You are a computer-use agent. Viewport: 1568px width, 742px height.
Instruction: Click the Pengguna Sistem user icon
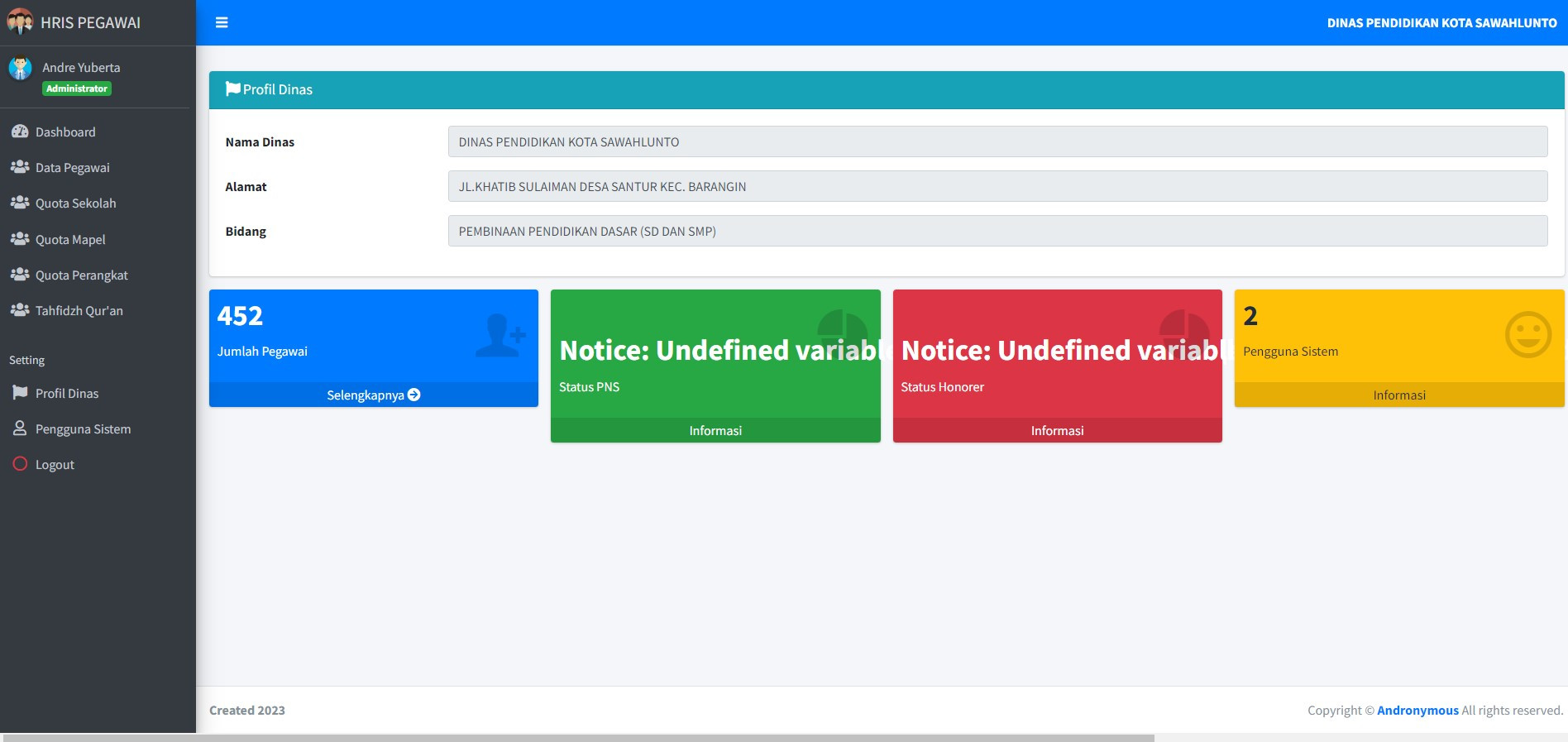point(20,428)
